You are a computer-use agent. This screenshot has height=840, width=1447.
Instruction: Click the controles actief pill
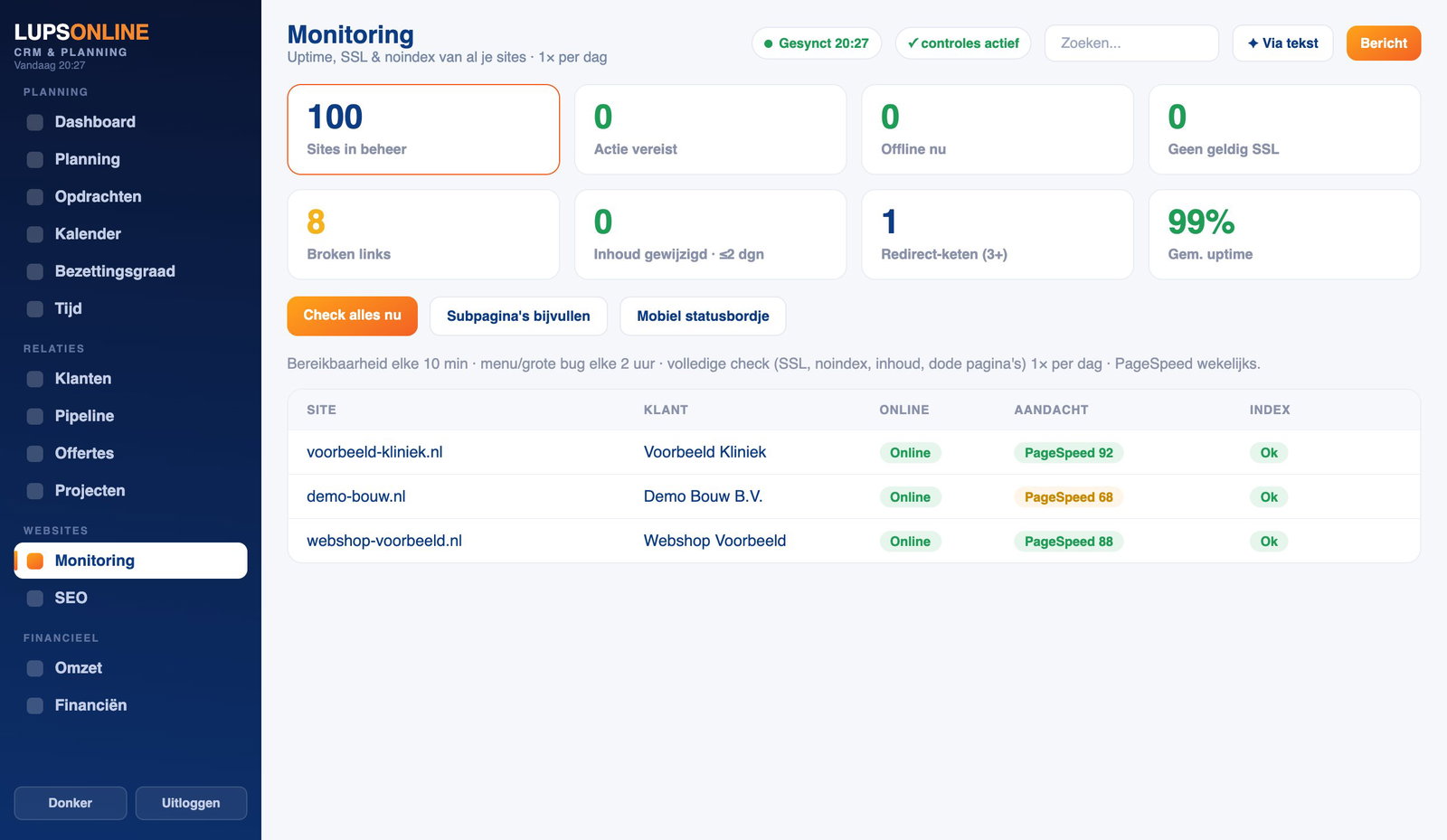click(963, 43)
